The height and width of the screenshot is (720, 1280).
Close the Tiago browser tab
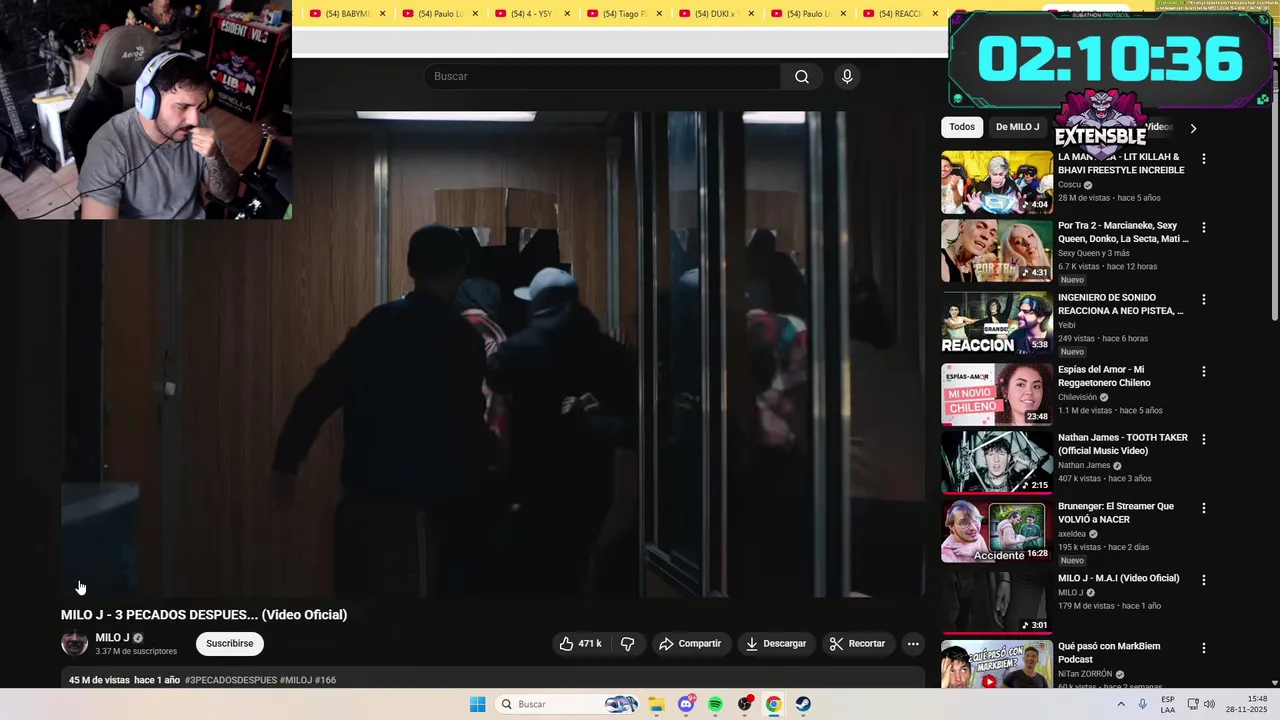pyautogui.click(x=659, y=14)
